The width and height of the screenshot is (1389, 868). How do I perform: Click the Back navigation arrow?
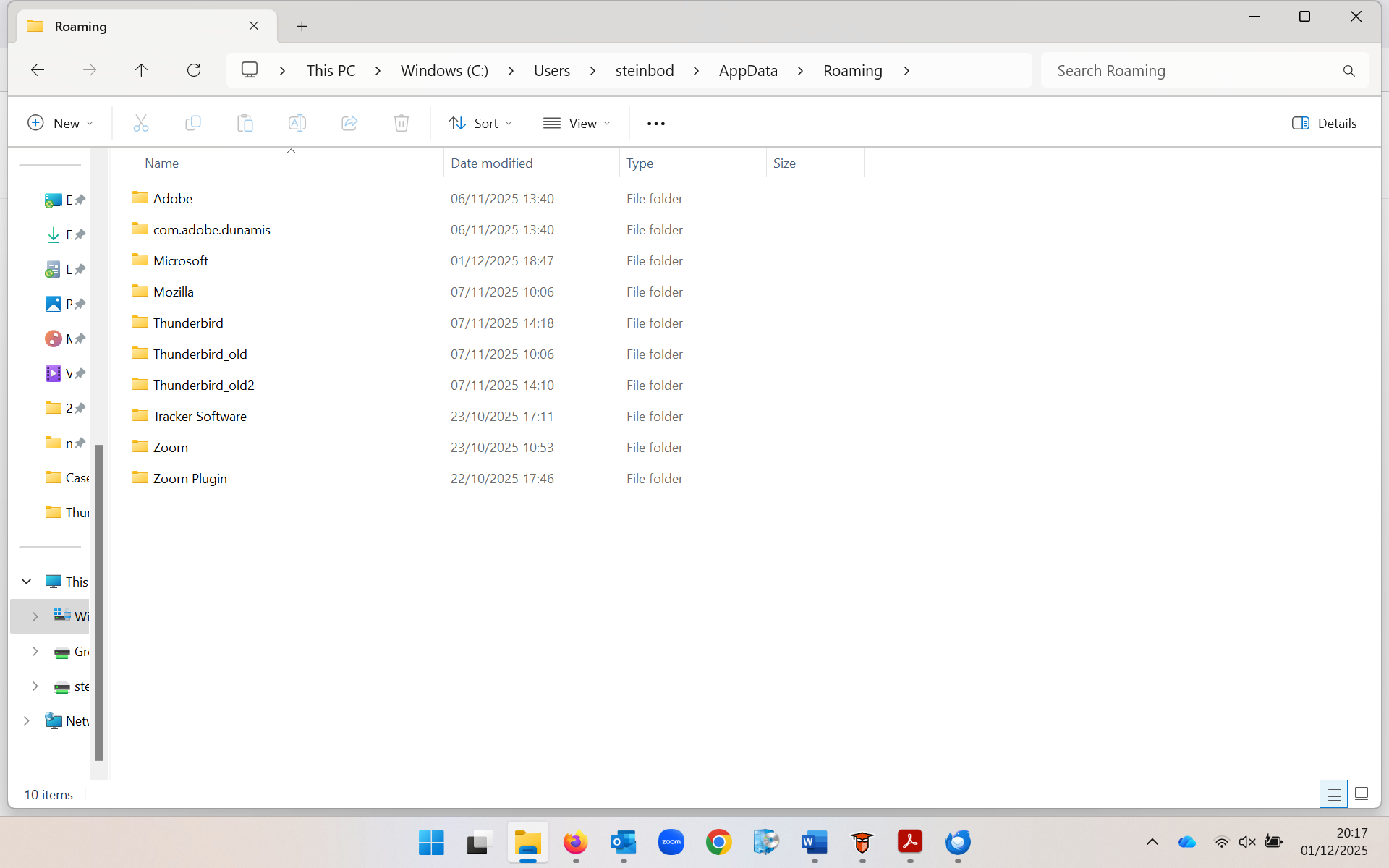(38, 70)
